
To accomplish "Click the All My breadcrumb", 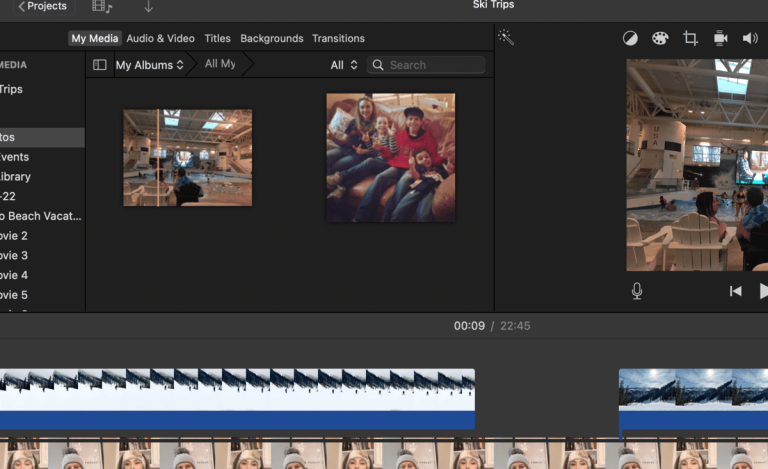I will tap(220, 64).
